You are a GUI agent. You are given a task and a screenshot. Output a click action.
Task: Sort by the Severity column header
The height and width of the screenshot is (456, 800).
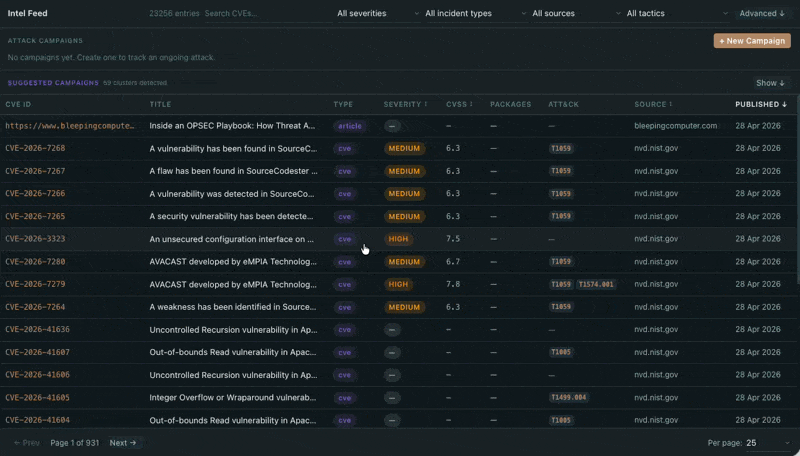(405, 104)
